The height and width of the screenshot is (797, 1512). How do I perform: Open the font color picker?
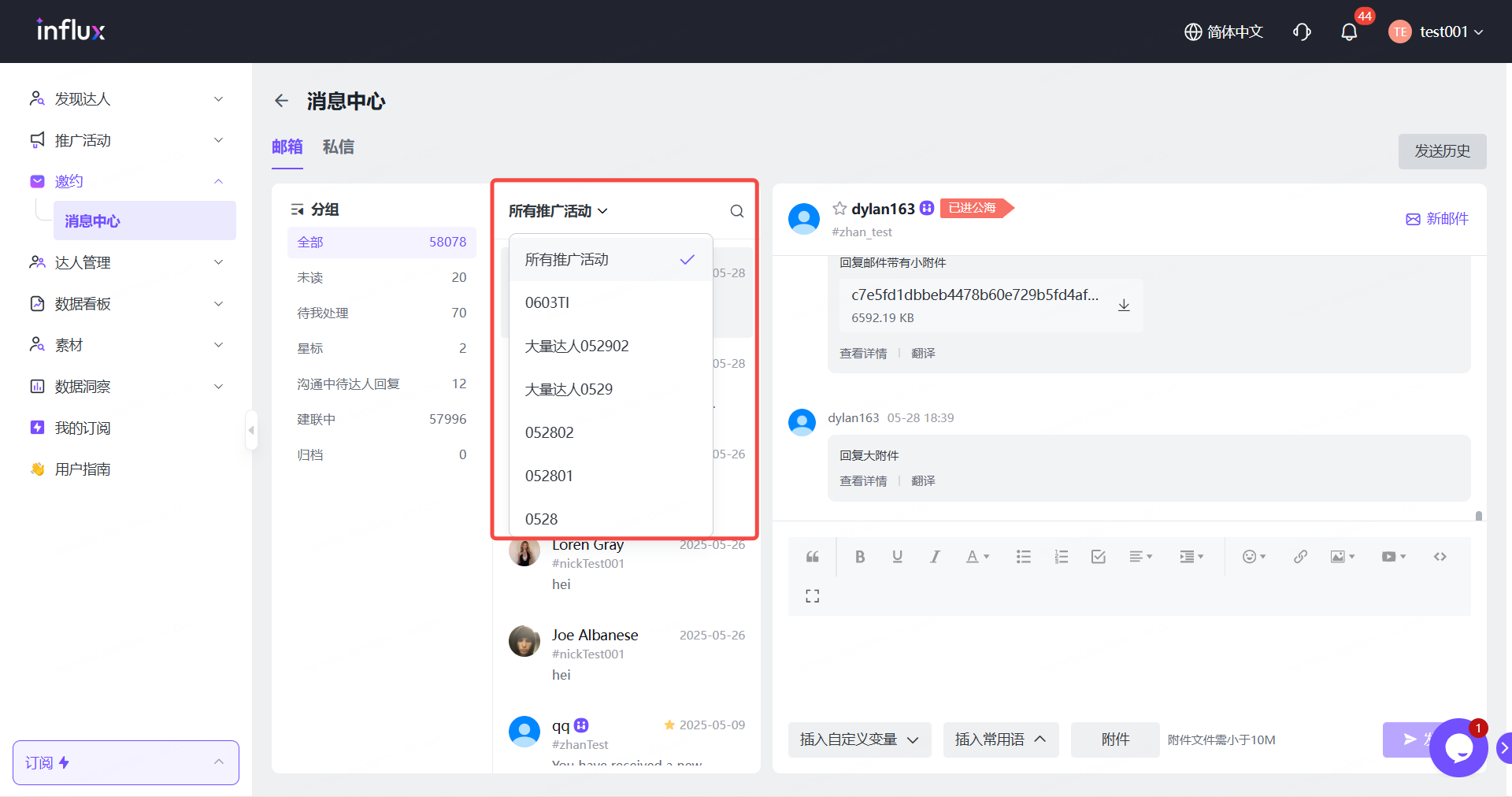977,557
